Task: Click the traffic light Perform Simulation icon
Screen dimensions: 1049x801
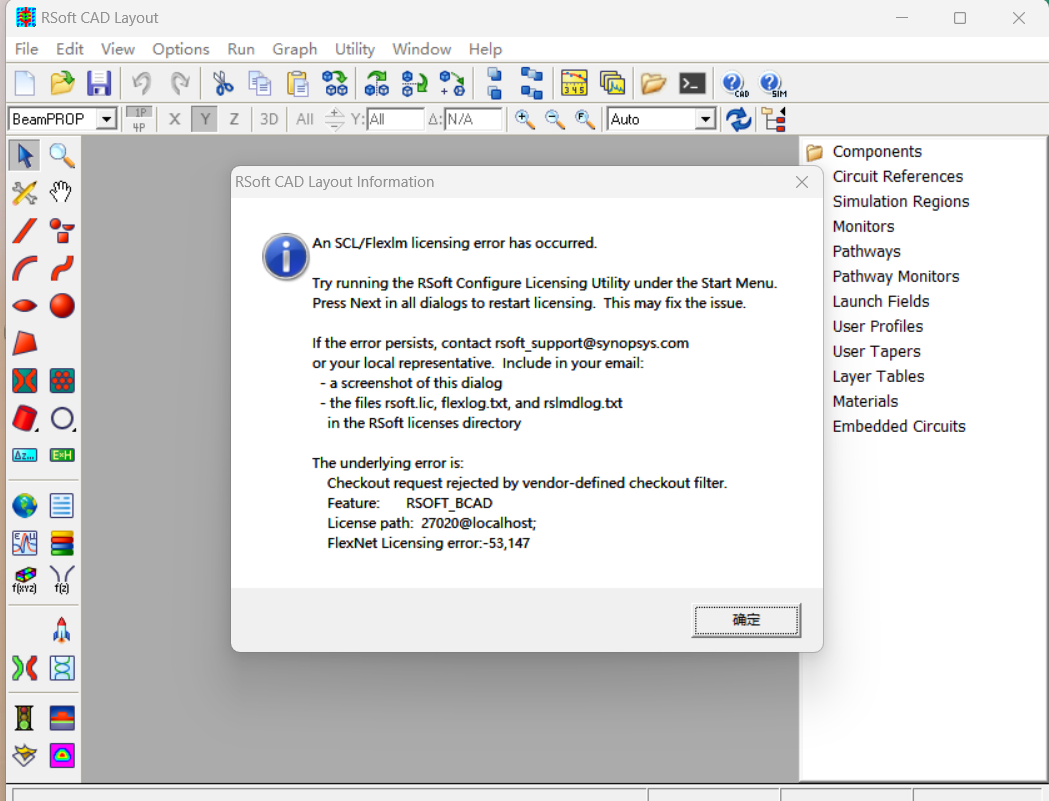Action: point(25,718)
